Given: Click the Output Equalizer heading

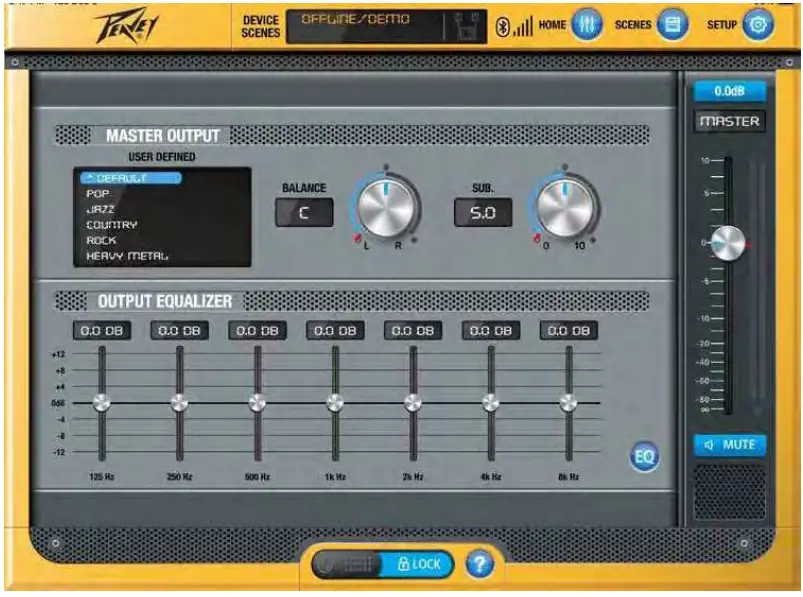Looking at the screenshot, I should (165, 301).
